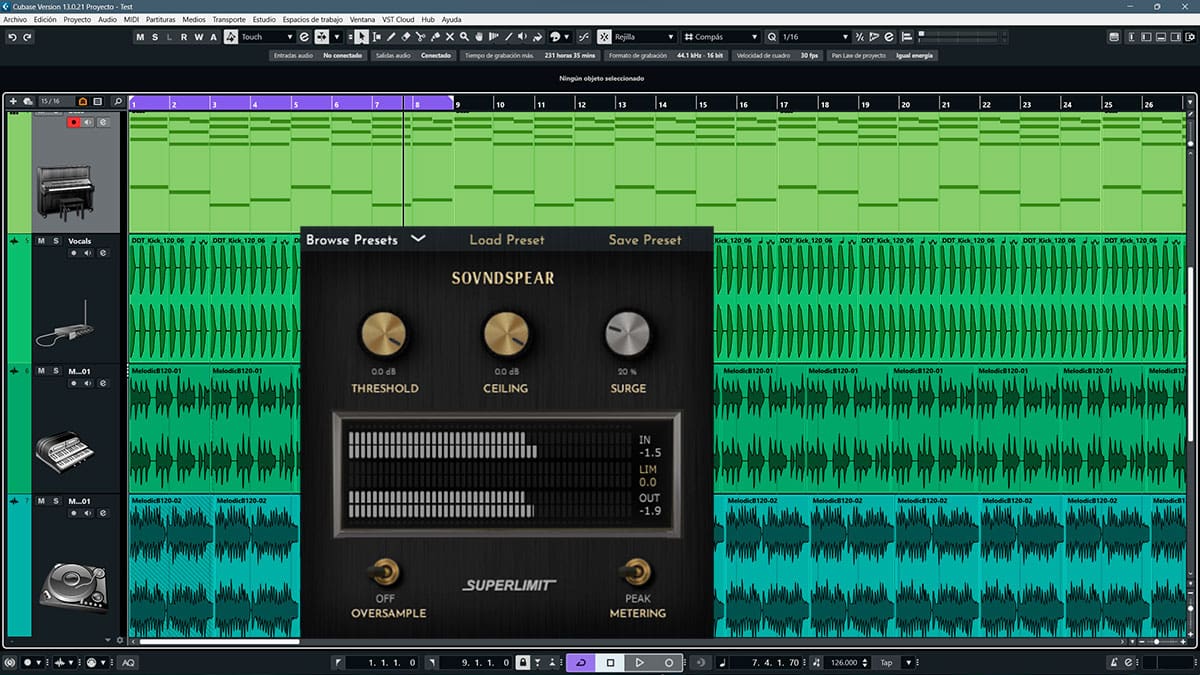Toggle global Read R automation button
This screenshot has height=675, width=1200.
click(184, 37)
